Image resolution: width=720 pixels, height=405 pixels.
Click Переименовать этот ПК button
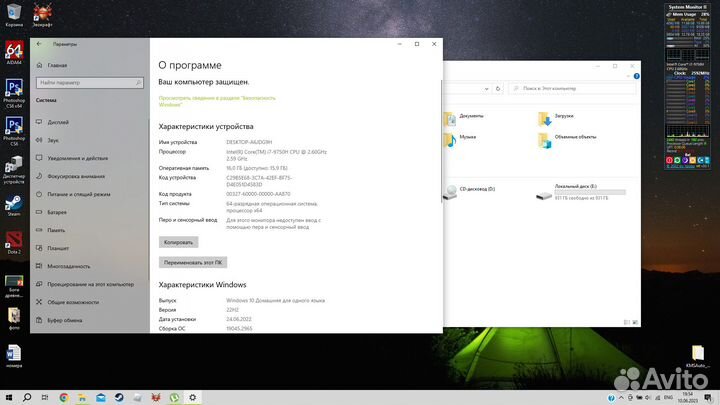click(x=193, y=263)
